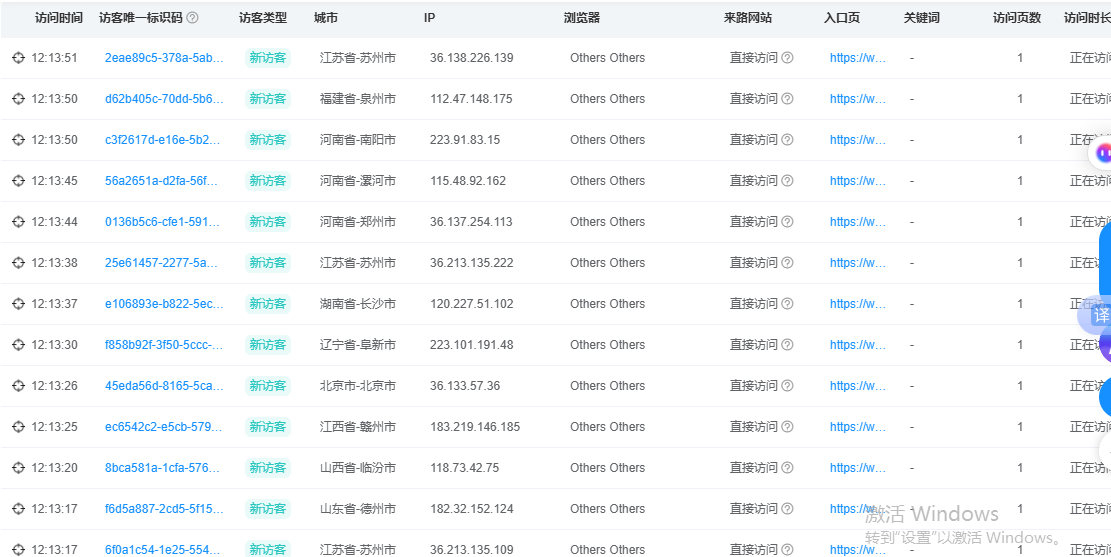Click the 来路网站 column header
This screenshot has height=557, width=1111.
tap(748, 18)
